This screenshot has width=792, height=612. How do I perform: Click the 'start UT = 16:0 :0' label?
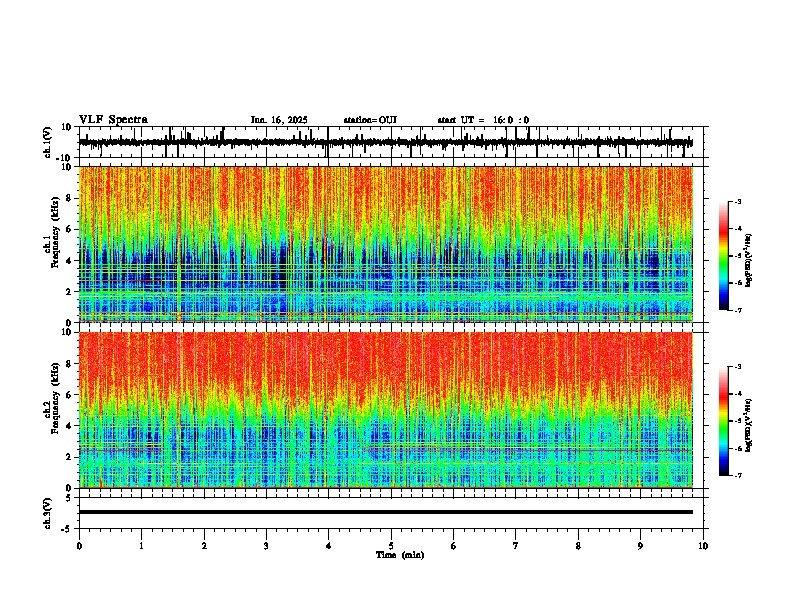click(x=483, y=120)
